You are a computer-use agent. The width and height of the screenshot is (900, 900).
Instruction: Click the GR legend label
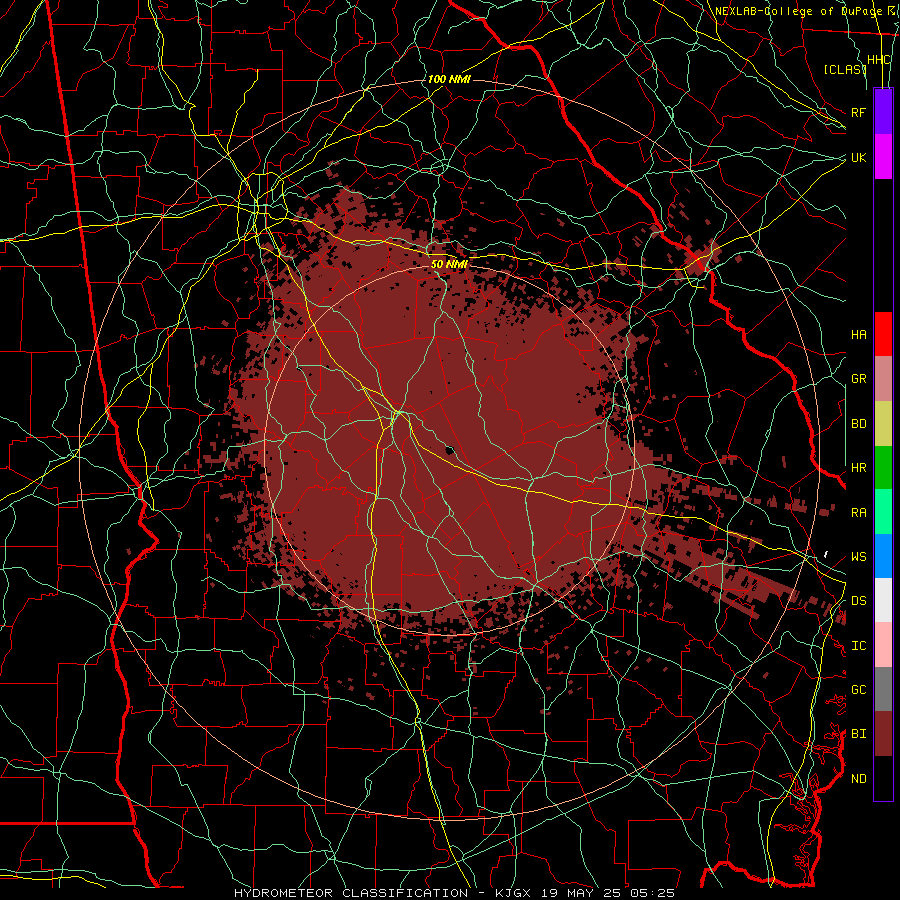click(858, 379)
